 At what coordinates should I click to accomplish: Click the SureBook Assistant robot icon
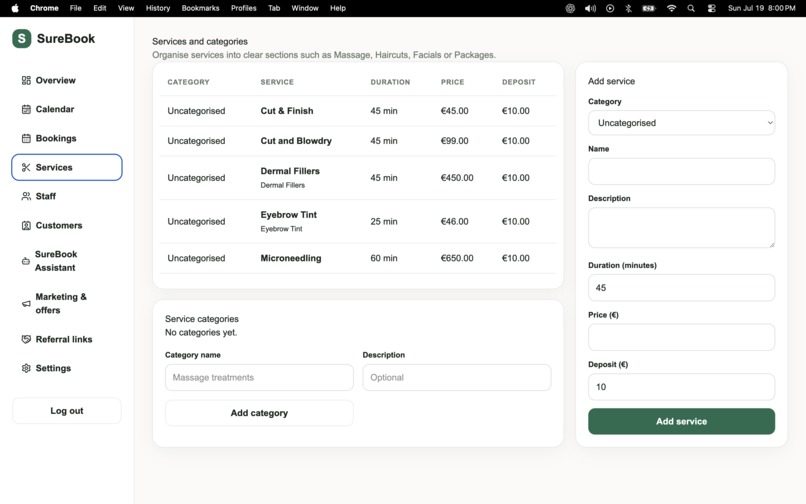pyautogui.click(x=26, y=261)
